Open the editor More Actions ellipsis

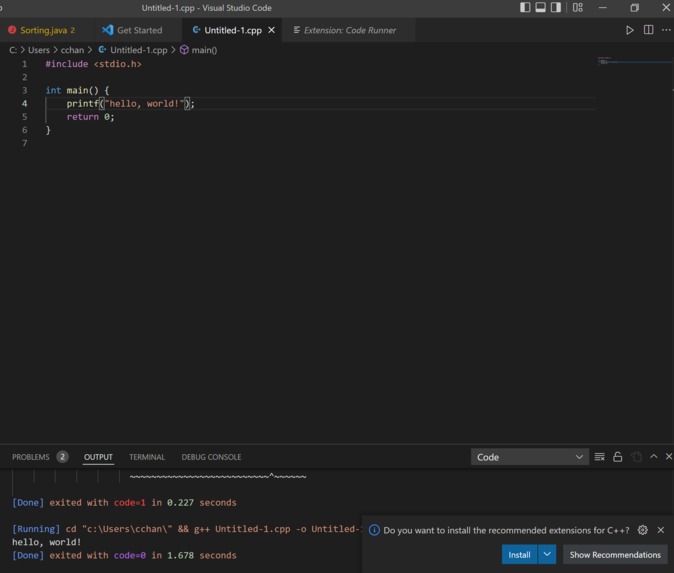click(x=666, y=30)
